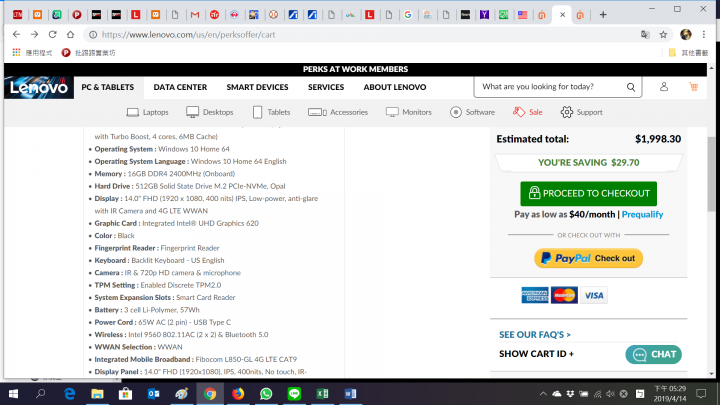This screenshot has width=720, height=405.
Task: Expand SHOW CART ID
Action: tap(536, 354)
